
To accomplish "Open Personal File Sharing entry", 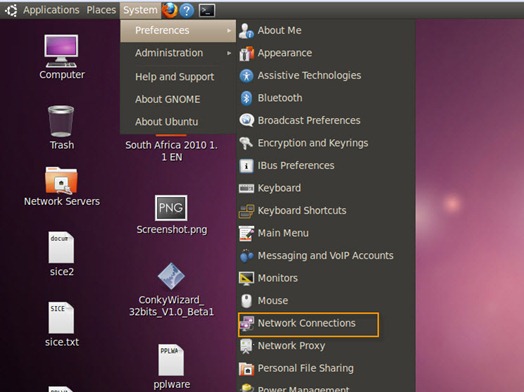I will pos(326,369).
